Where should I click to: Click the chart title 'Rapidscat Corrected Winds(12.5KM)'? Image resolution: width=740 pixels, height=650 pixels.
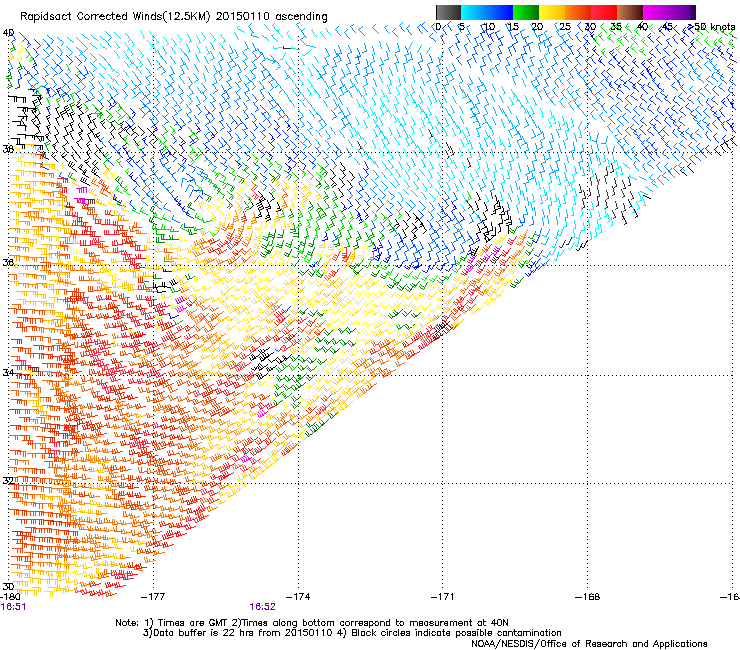coord(115,17)
